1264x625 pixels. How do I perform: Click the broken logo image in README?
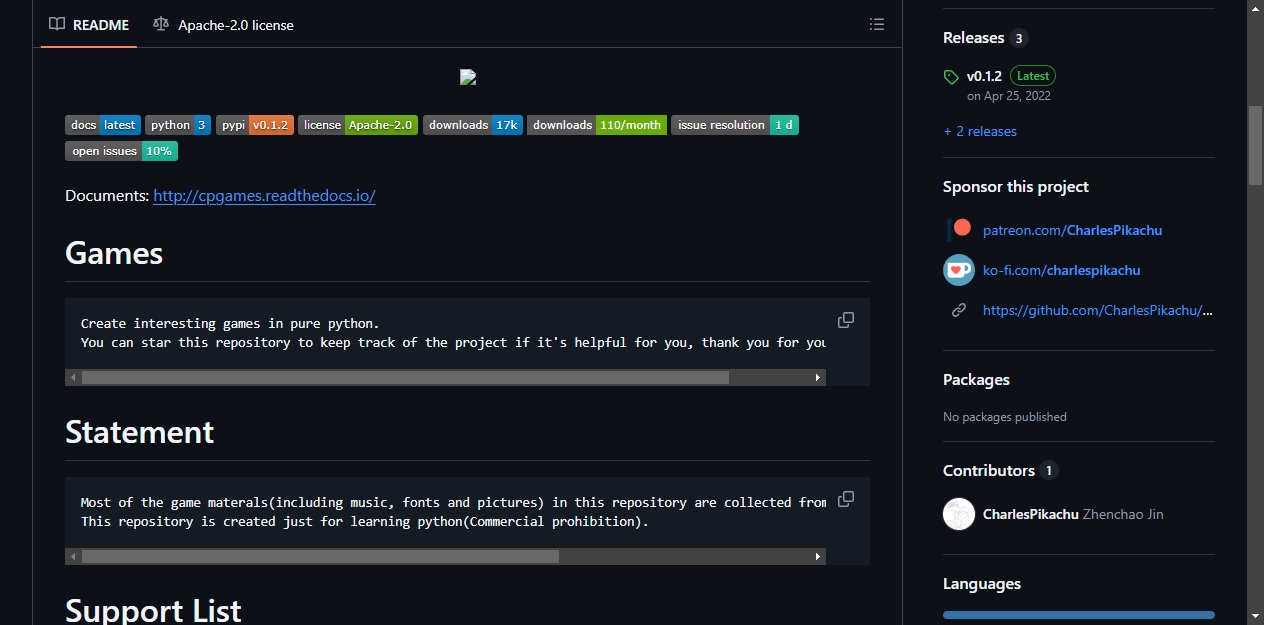pos(467,77)
